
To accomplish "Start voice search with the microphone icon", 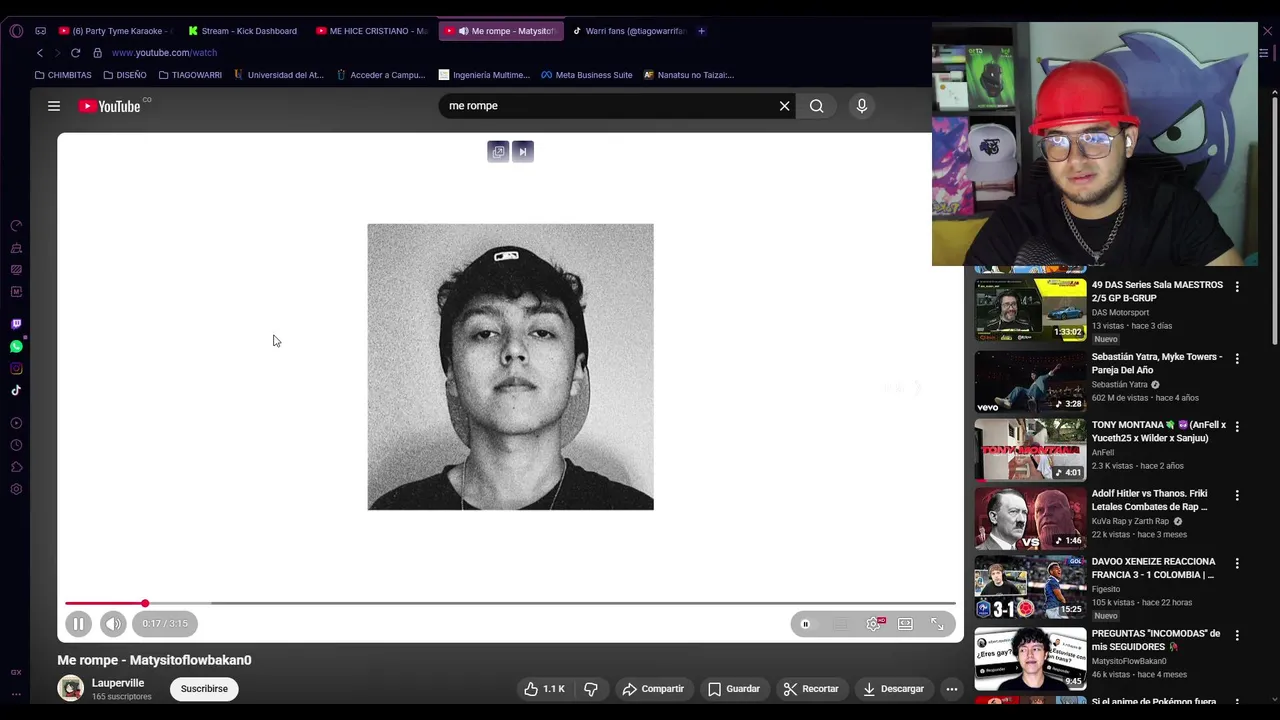I will 862,106.
